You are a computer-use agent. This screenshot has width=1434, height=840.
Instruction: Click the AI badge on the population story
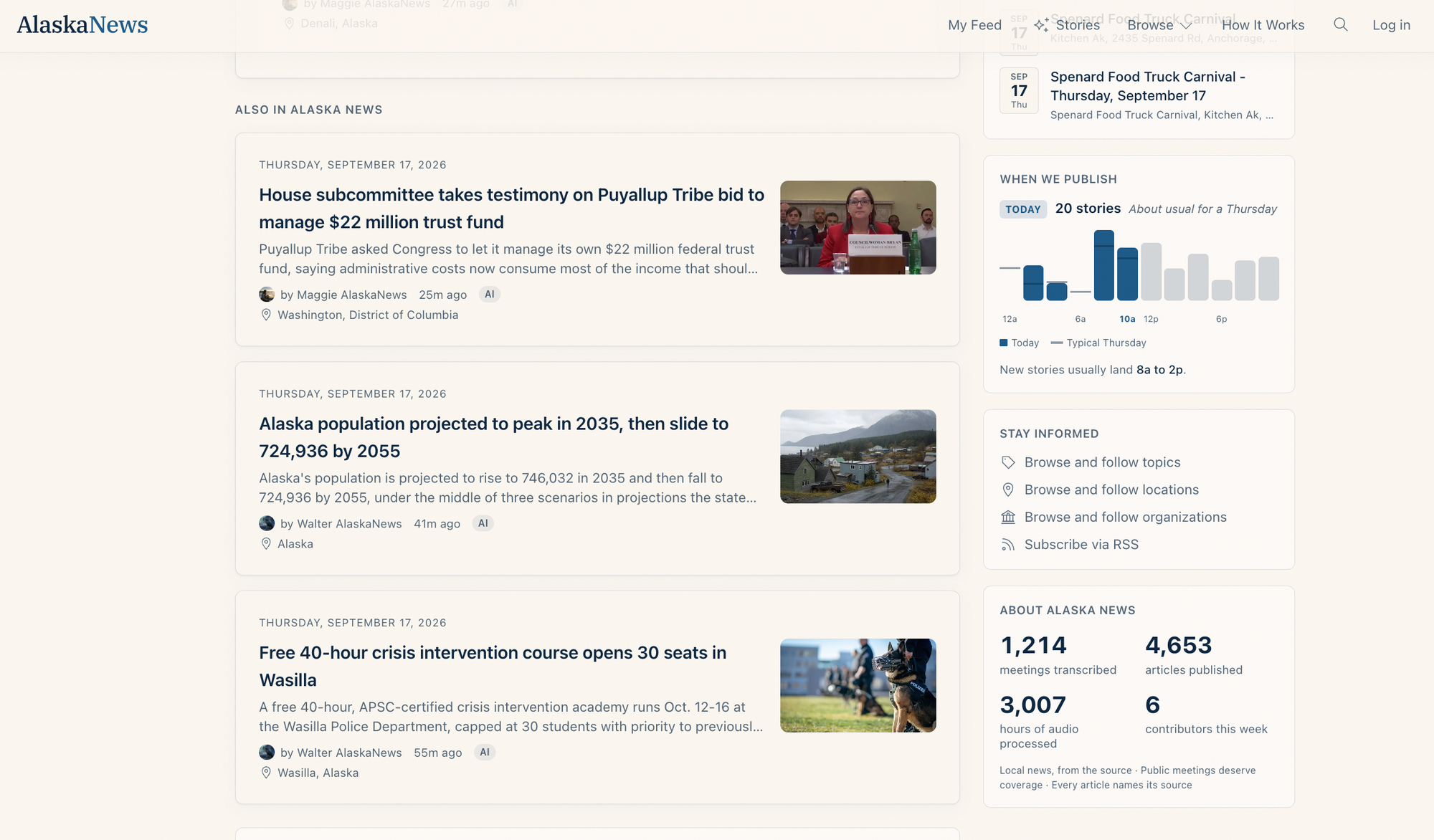pos(483,523)
